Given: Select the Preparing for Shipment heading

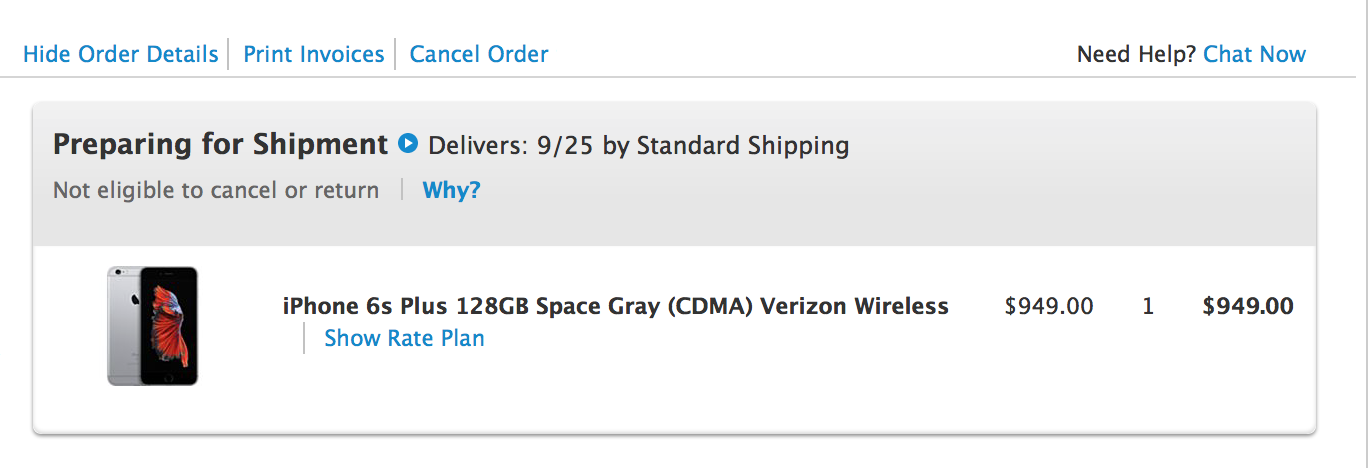Looking at the screenshot, I should point(220,145).
